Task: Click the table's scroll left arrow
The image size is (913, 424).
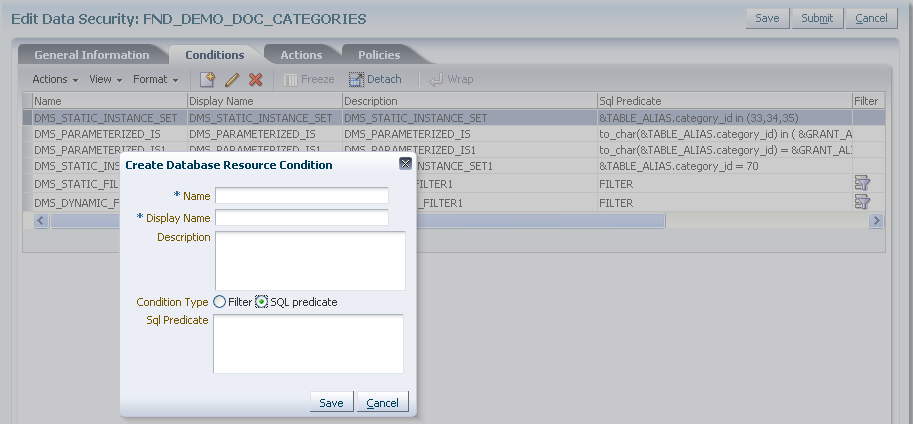Action: 41,221
